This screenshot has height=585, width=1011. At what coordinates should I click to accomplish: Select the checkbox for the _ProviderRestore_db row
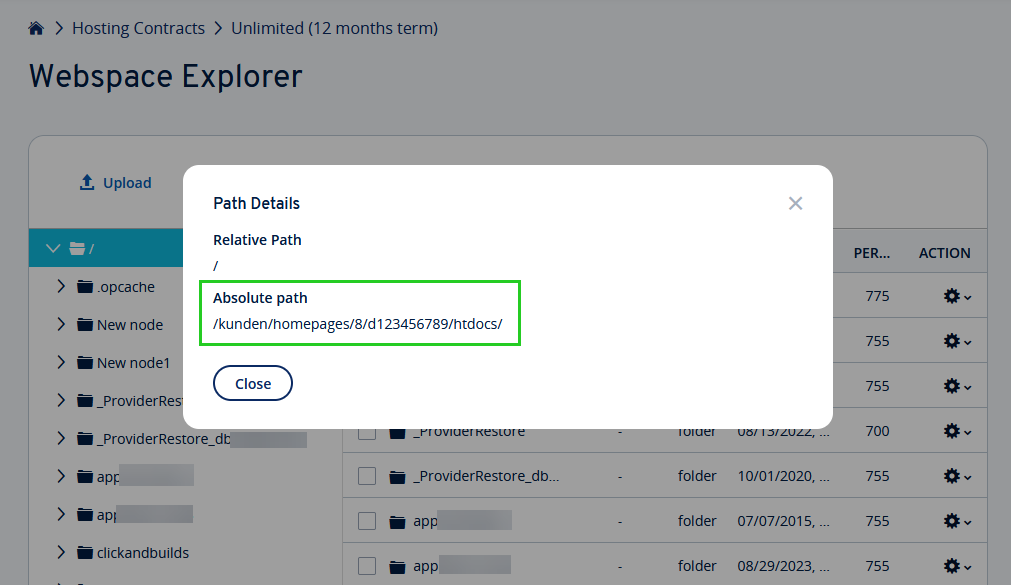[366, 475]
